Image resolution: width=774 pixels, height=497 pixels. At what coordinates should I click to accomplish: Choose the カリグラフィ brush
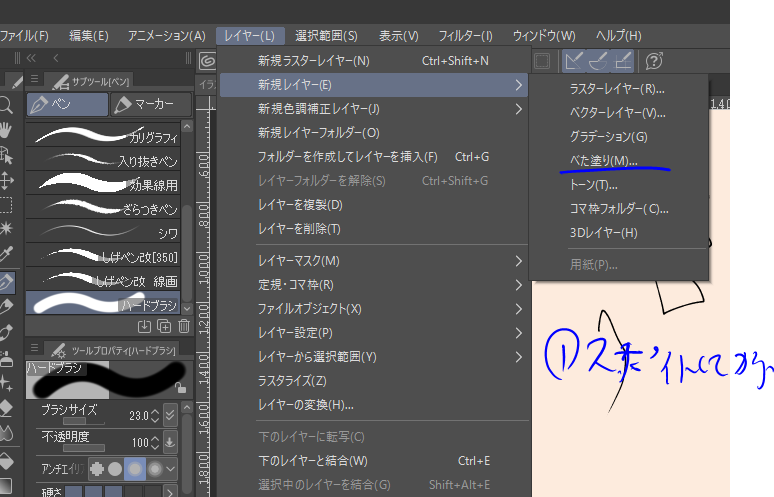(x=103, y=135)
